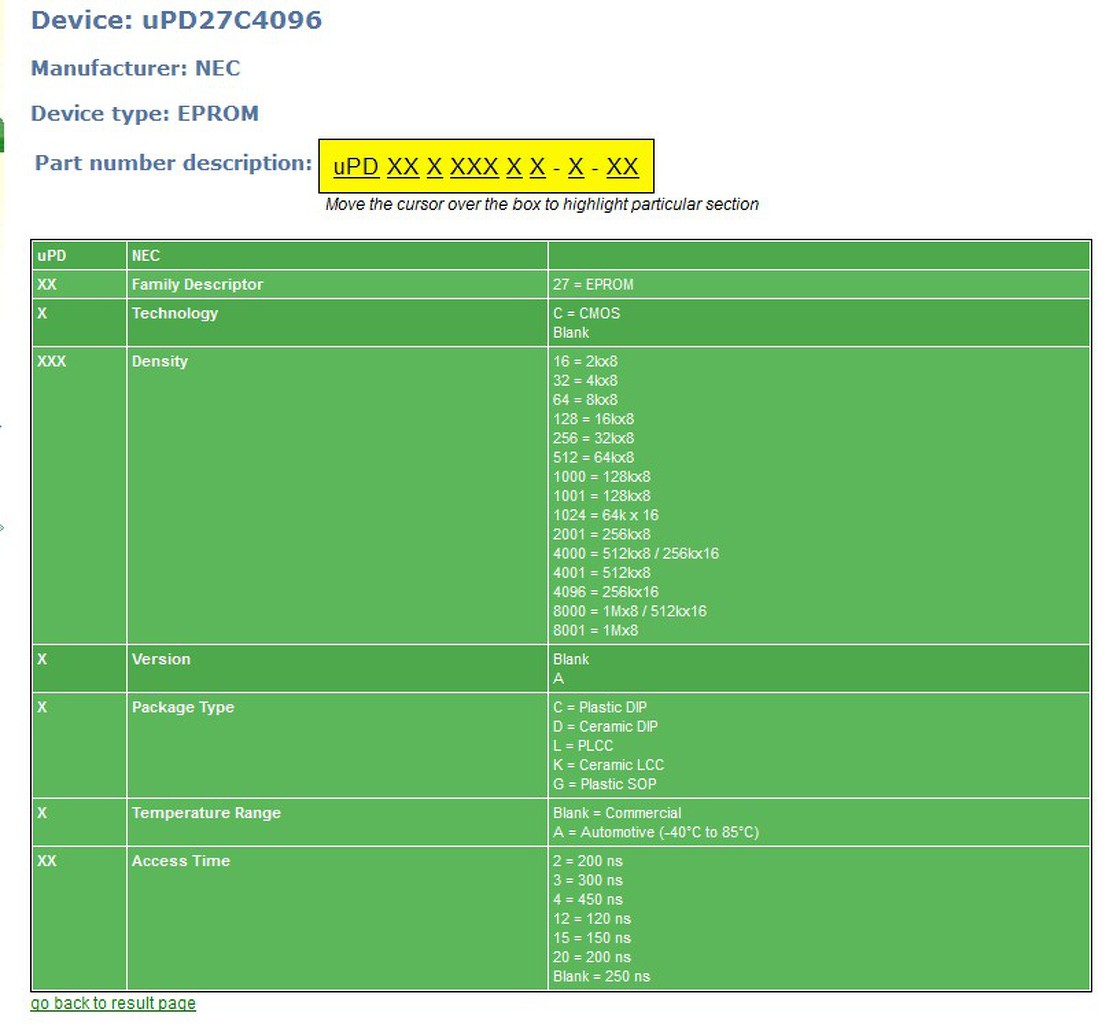Click the '16 = 2kx8' density entry
Viewport: 1117px width, 1024px height.
(x=585, y=361)
